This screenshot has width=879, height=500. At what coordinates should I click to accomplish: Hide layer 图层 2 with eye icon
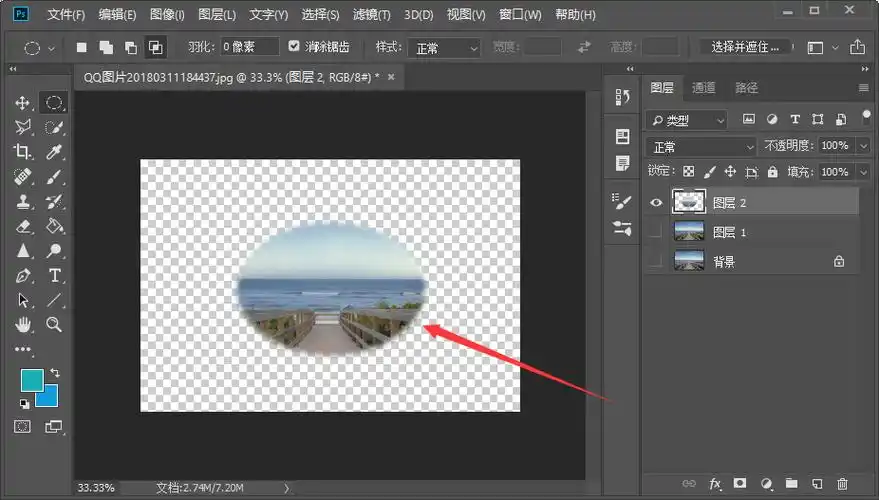coord(657,202)
